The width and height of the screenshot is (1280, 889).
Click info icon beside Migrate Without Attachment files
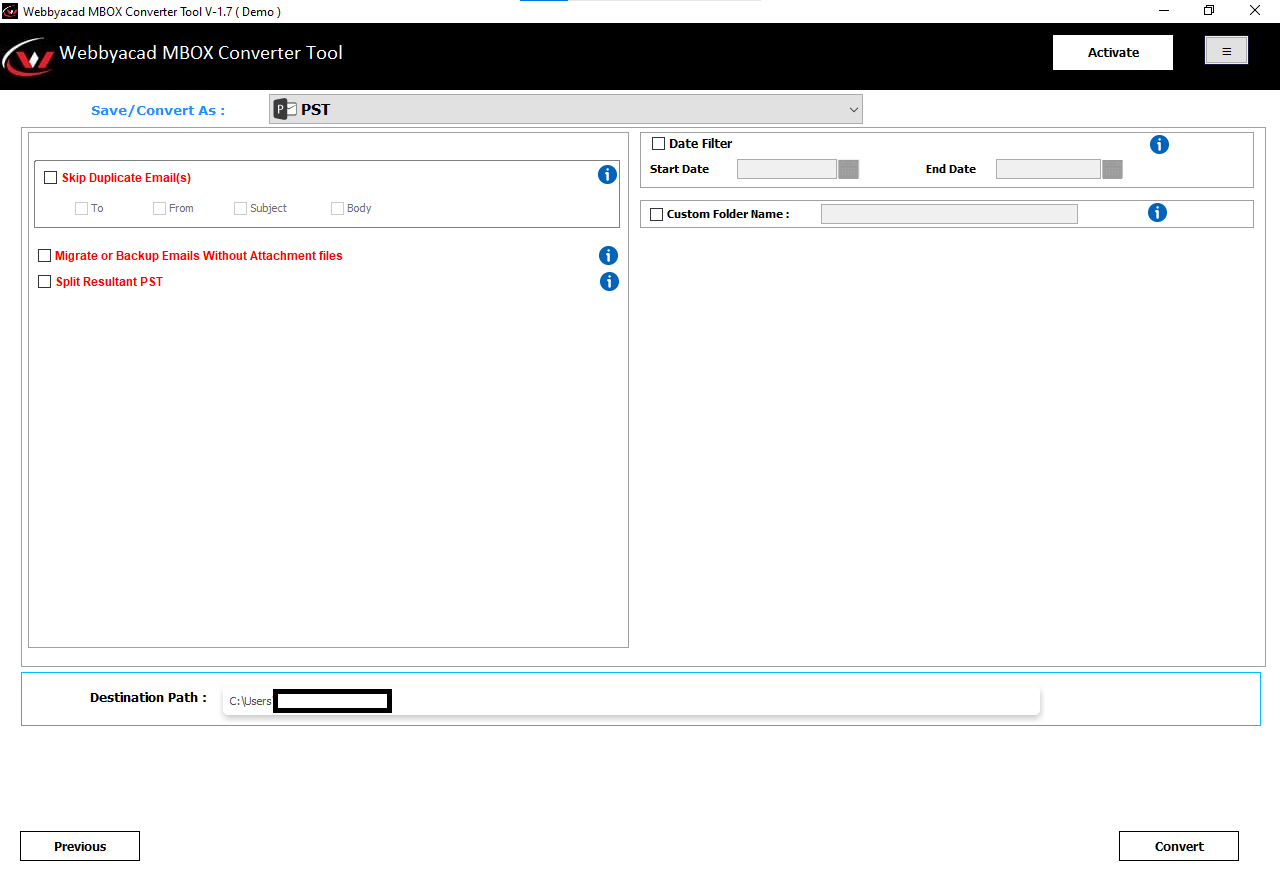[608, 256]
